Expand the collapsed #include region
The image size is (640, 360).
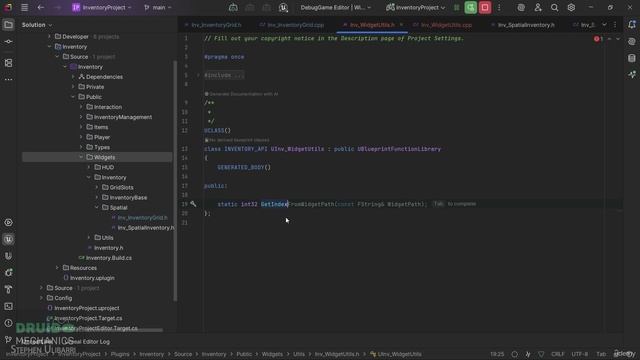198,75
